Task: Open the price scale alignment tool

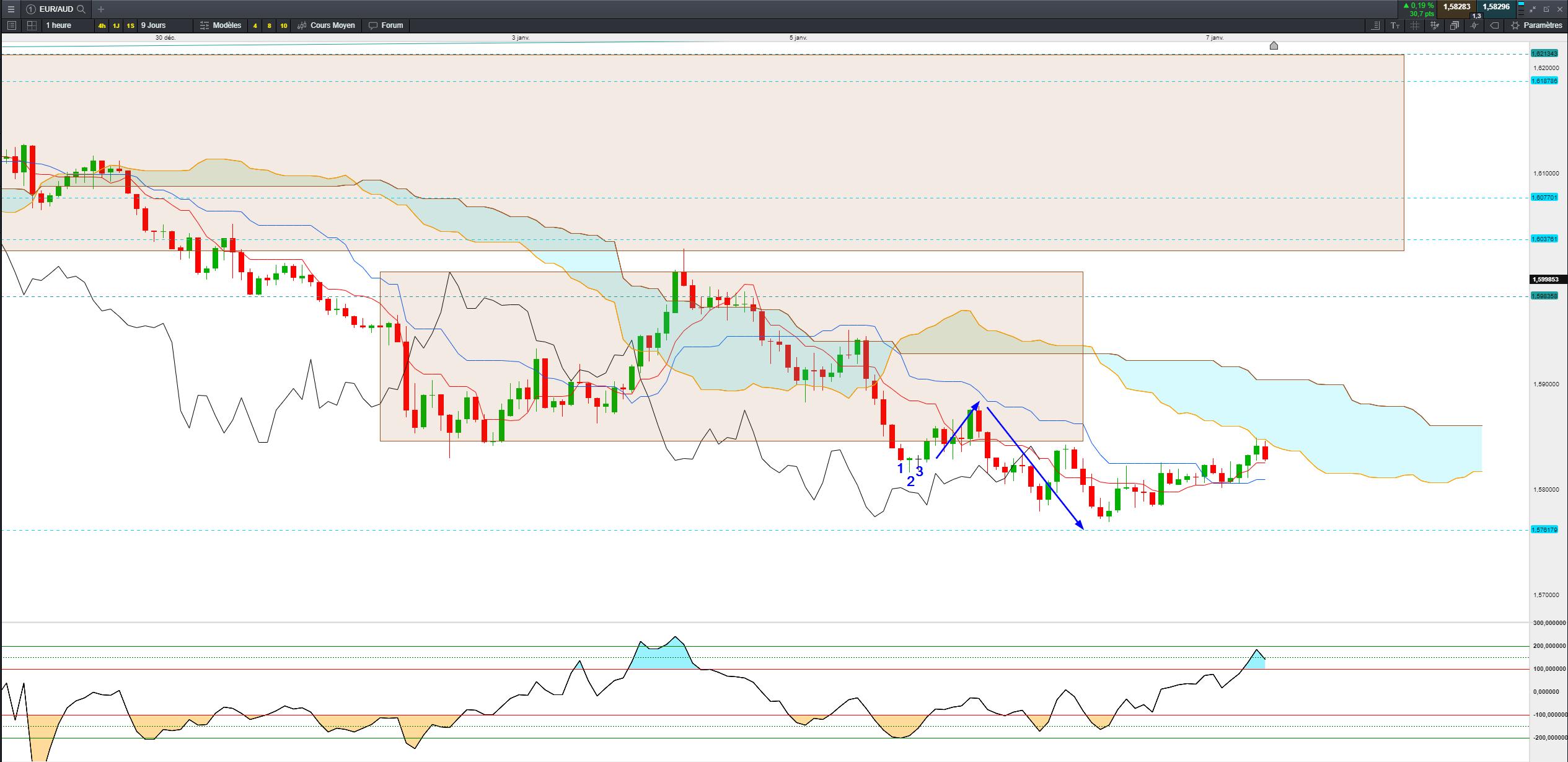Action: (x=1375, y=25)
